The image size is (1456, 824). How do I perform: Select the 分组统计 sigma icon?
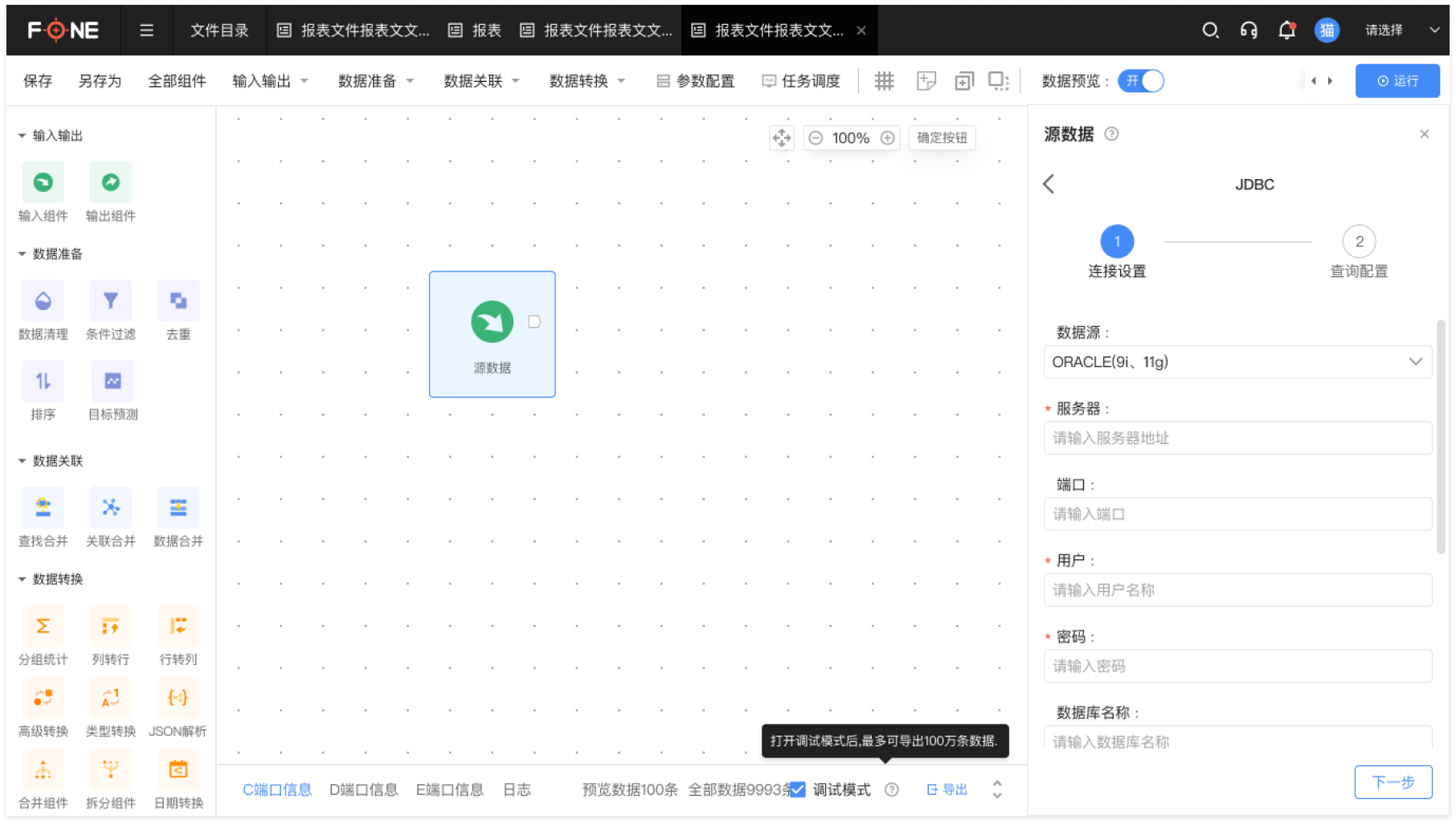(43, 626)
